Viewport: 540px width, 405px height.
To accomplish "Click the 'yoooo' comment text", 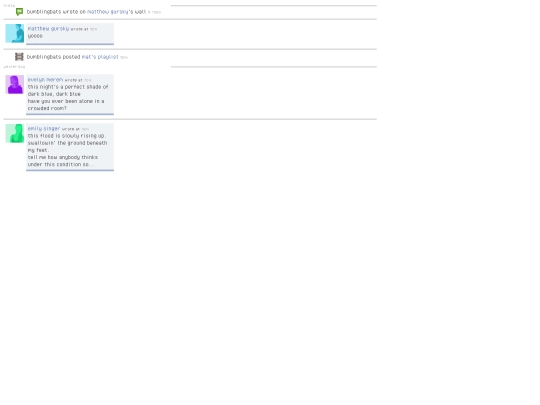I will [x=35, y=36].
